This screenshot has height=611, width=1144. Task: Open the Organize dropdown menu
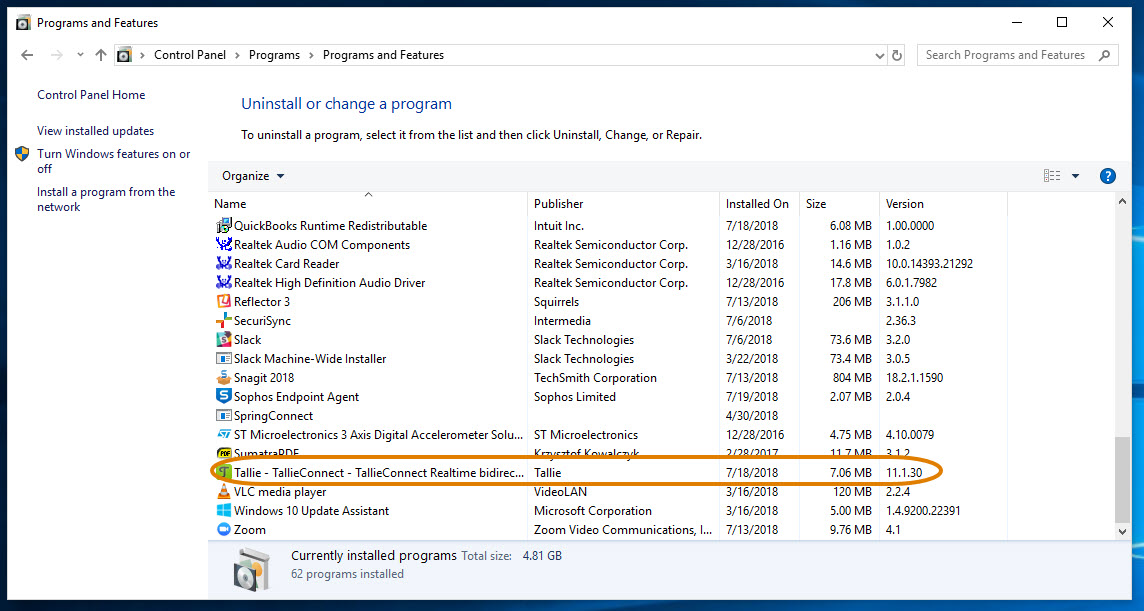click(253, 176)
